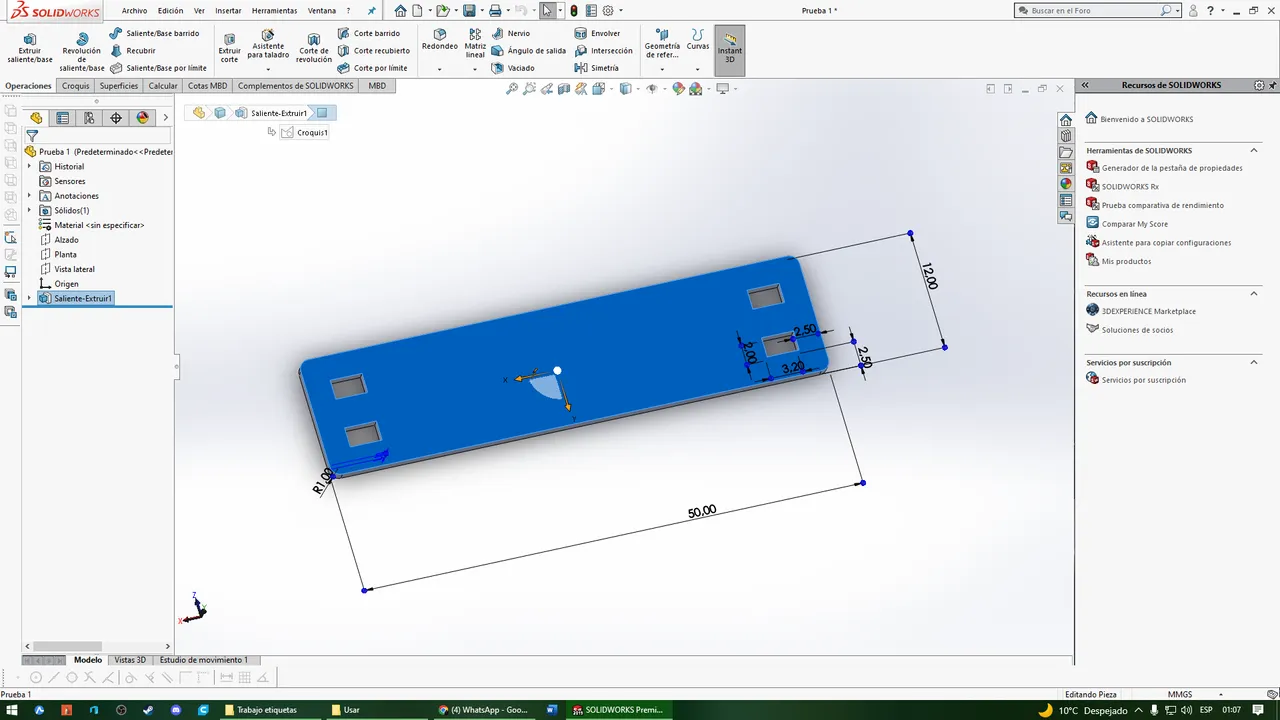
Task: Click Zoom to fit magnifier icon
Action: click(512, 89)
